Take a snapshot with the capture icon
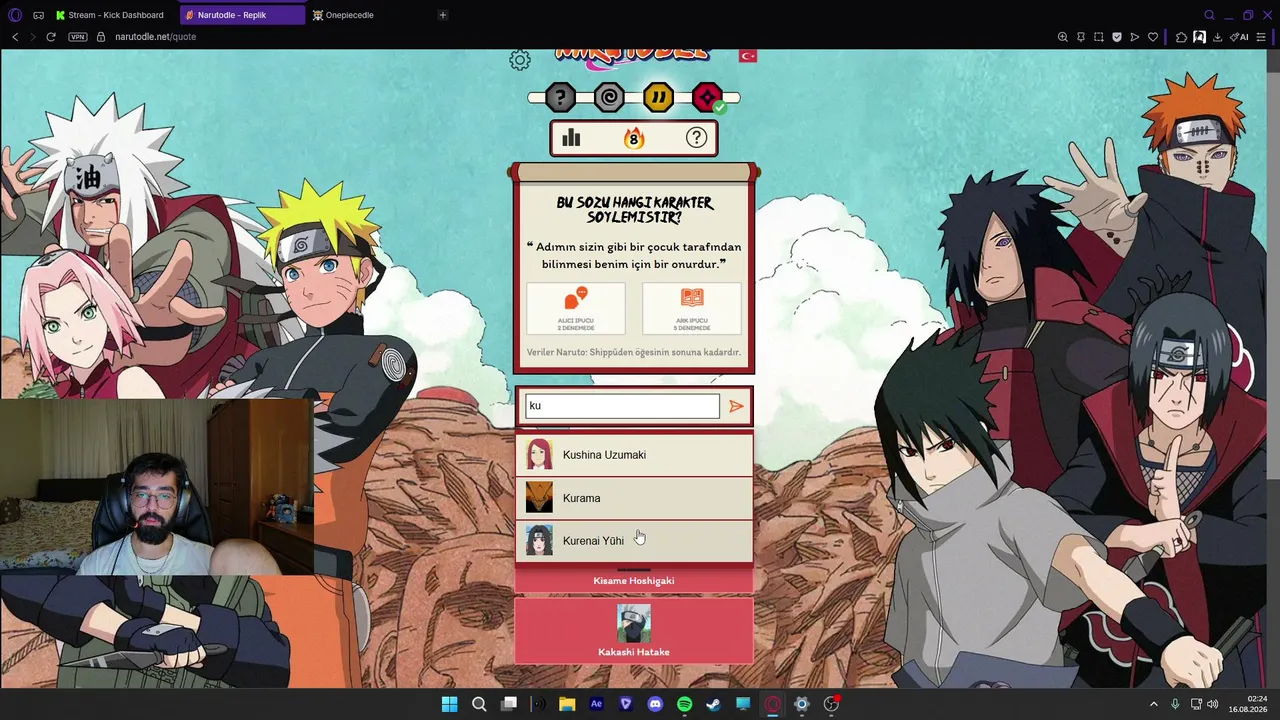Screen dimensions: 1280x720 point(1099,37)
